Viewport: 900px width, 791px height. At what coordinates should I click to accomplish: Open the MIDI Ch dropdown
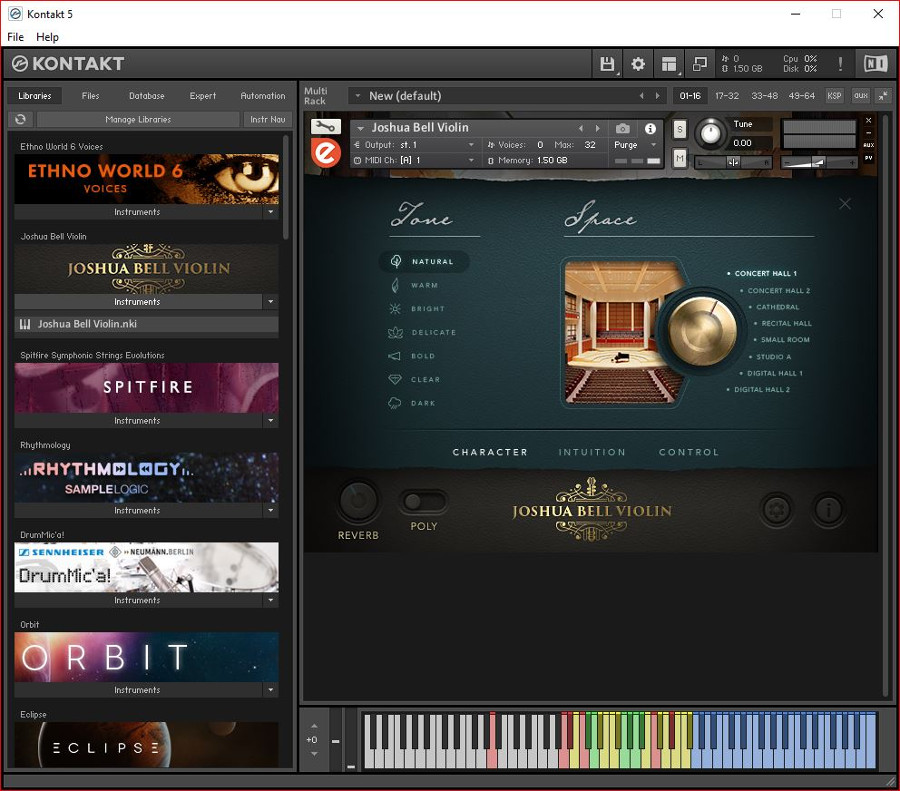(x=414, y=160)
